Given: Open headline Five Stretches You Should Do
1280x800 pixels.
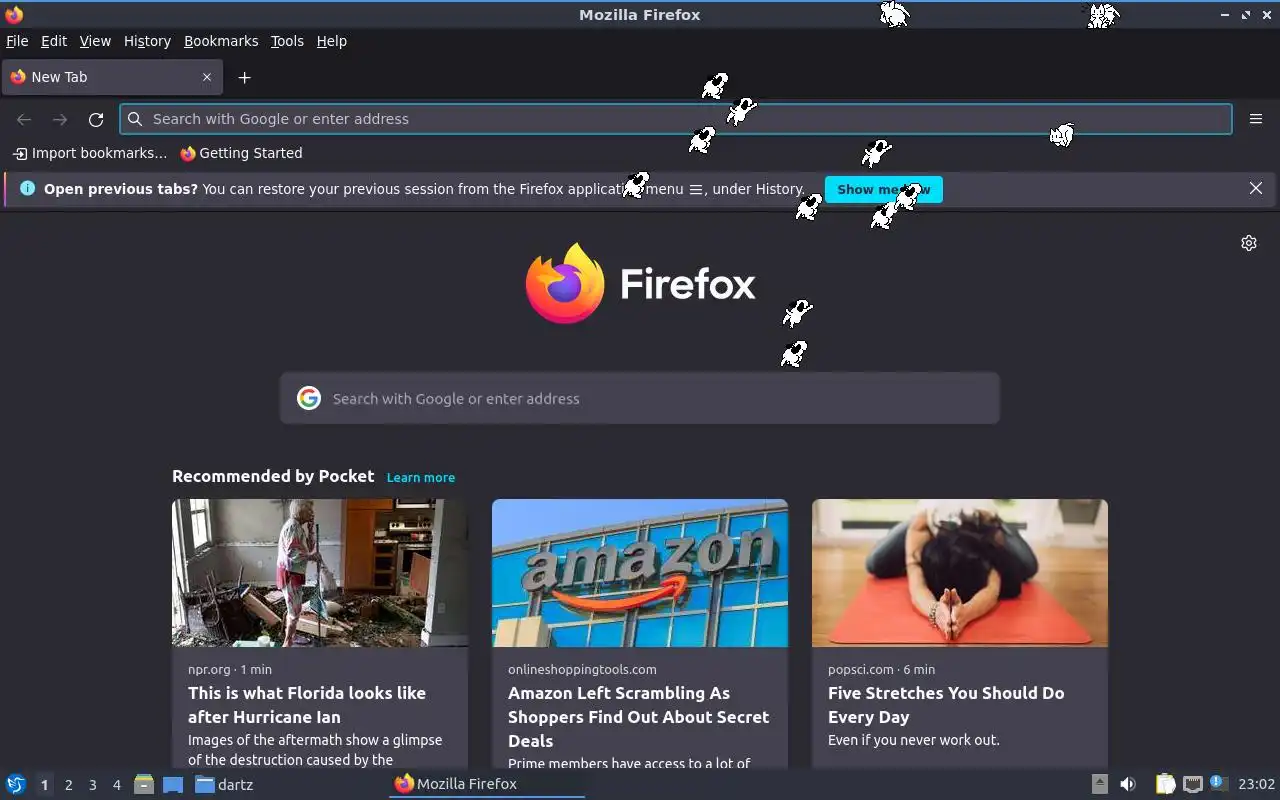Looking at the screenshot, I should [x=946, y=705].
